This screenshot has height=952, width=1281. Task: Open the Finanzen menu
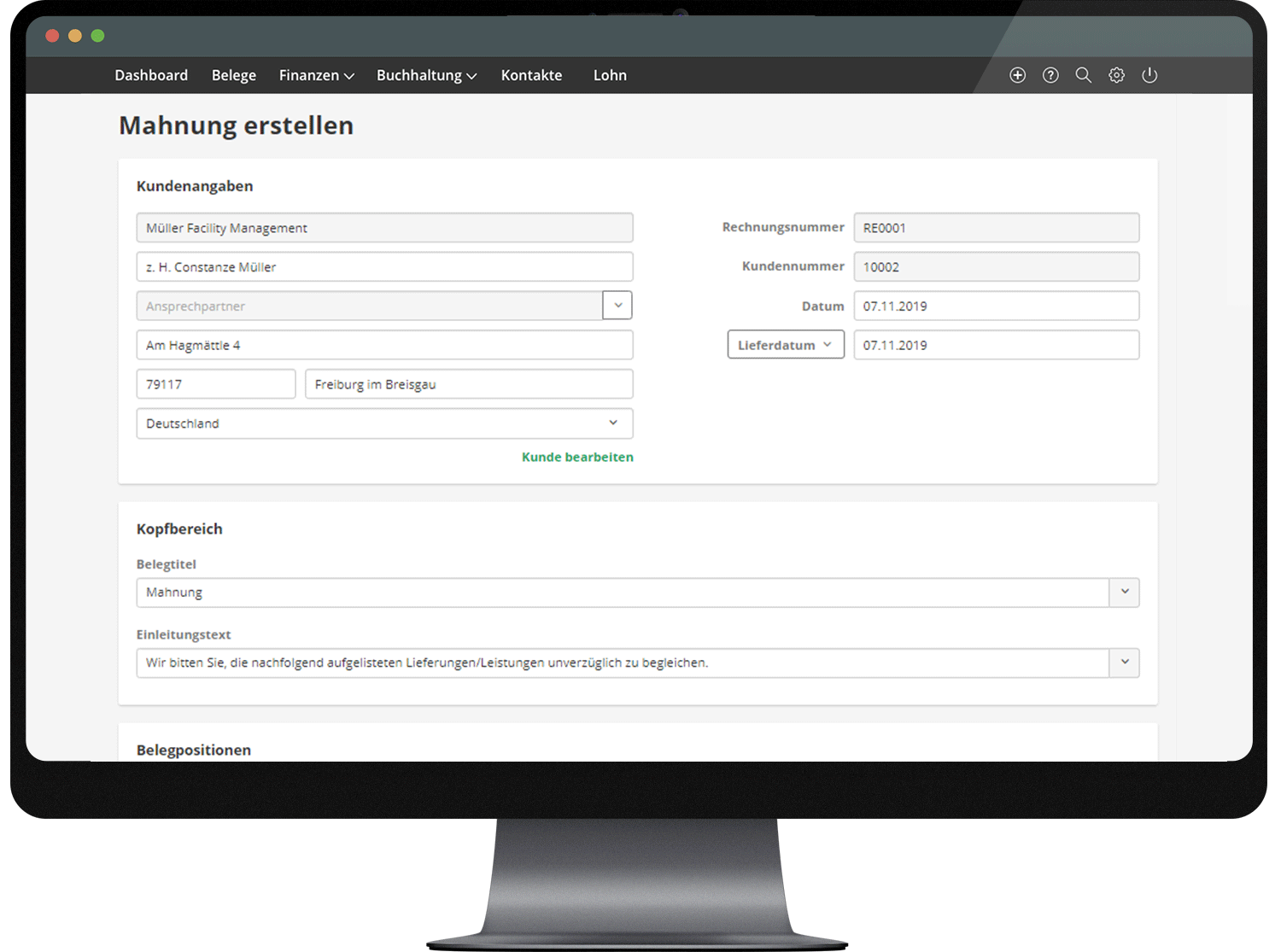pyautogui.click(x=316, y=75)
